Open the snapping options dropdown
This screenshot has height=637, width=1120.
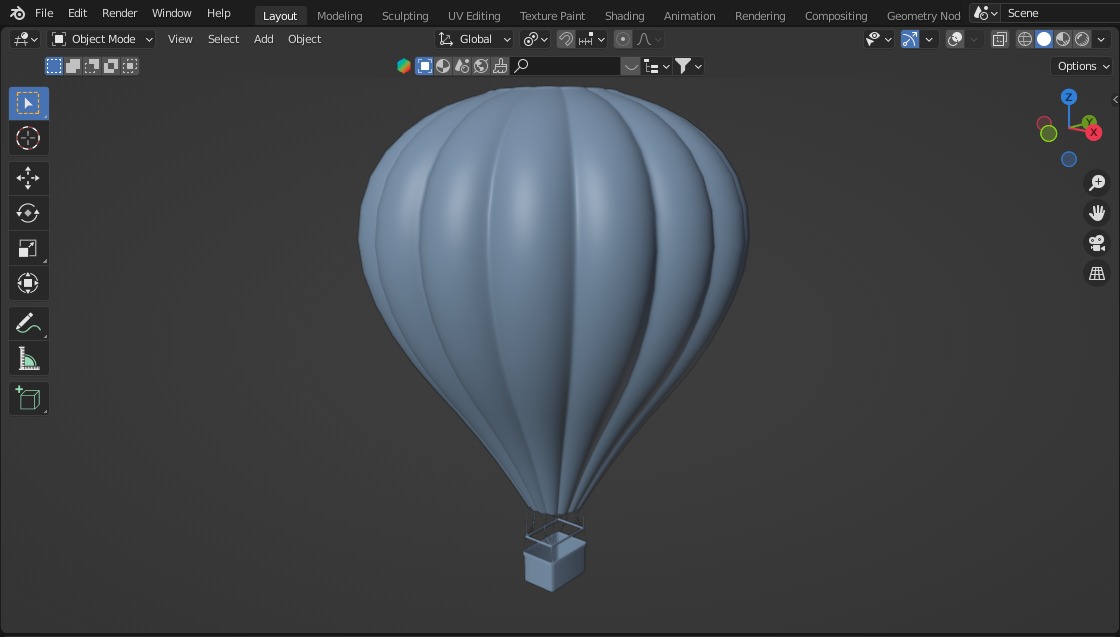(591, 39)
